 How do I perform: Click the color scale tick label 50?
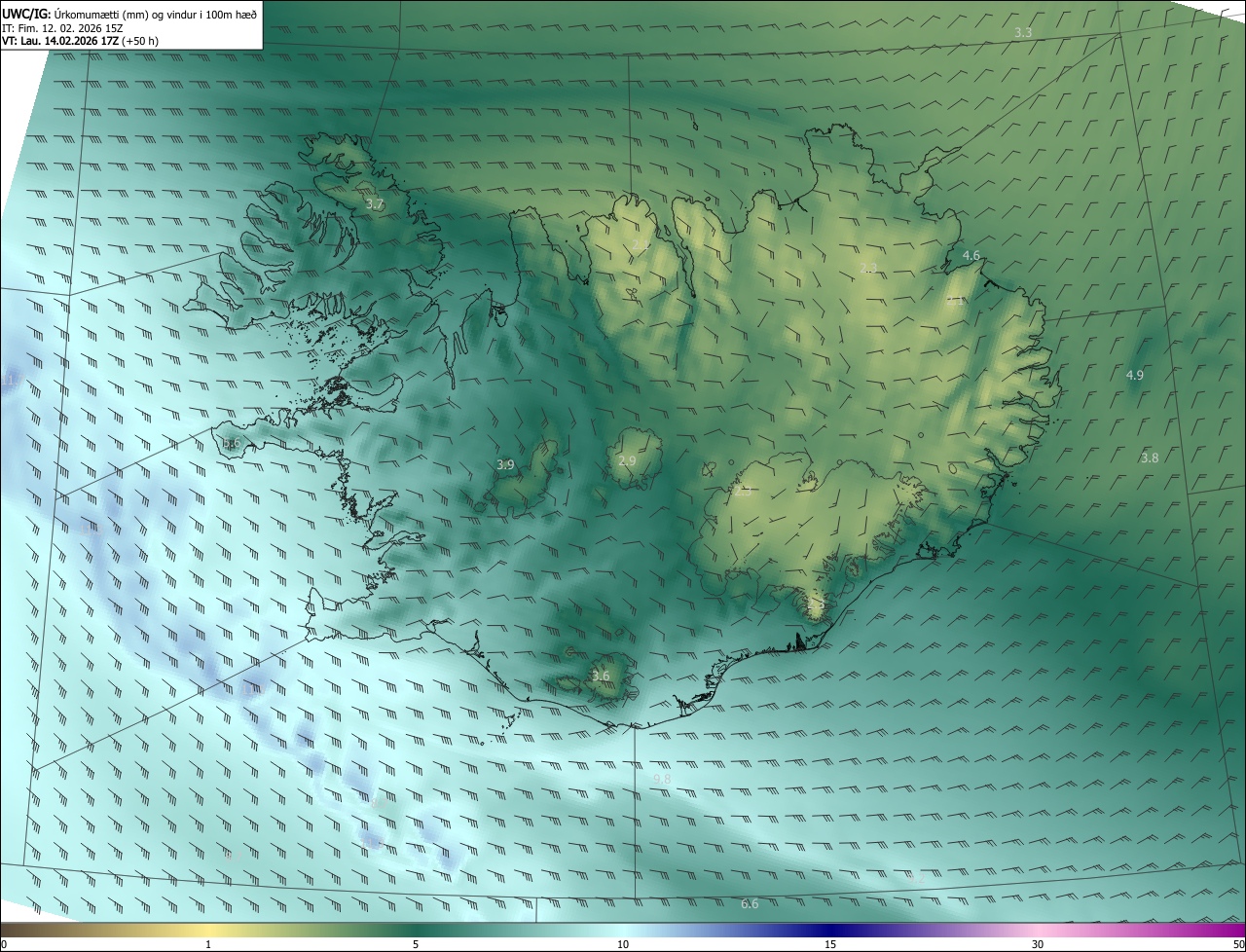1238,944
